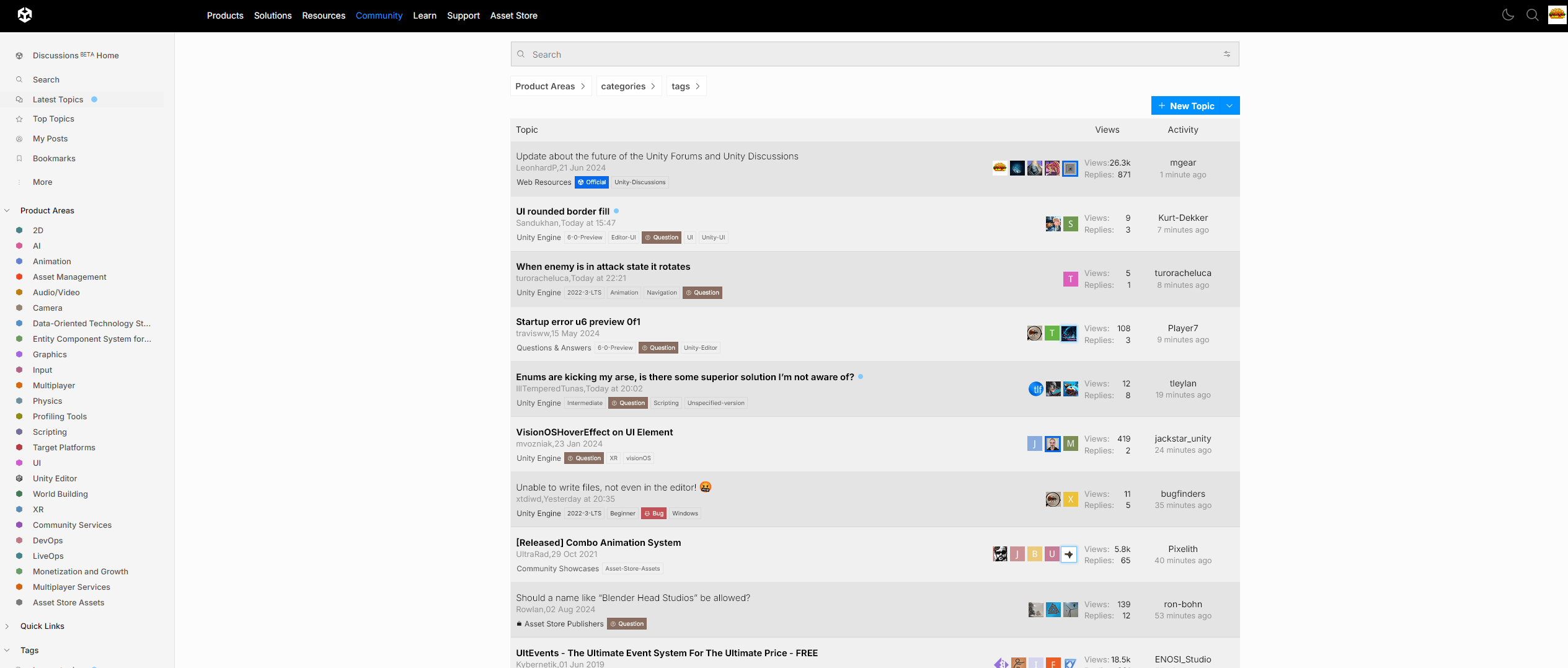Click the Asset Management red category dot
This screenshot has width=1568, height=668.
[19, 277]
